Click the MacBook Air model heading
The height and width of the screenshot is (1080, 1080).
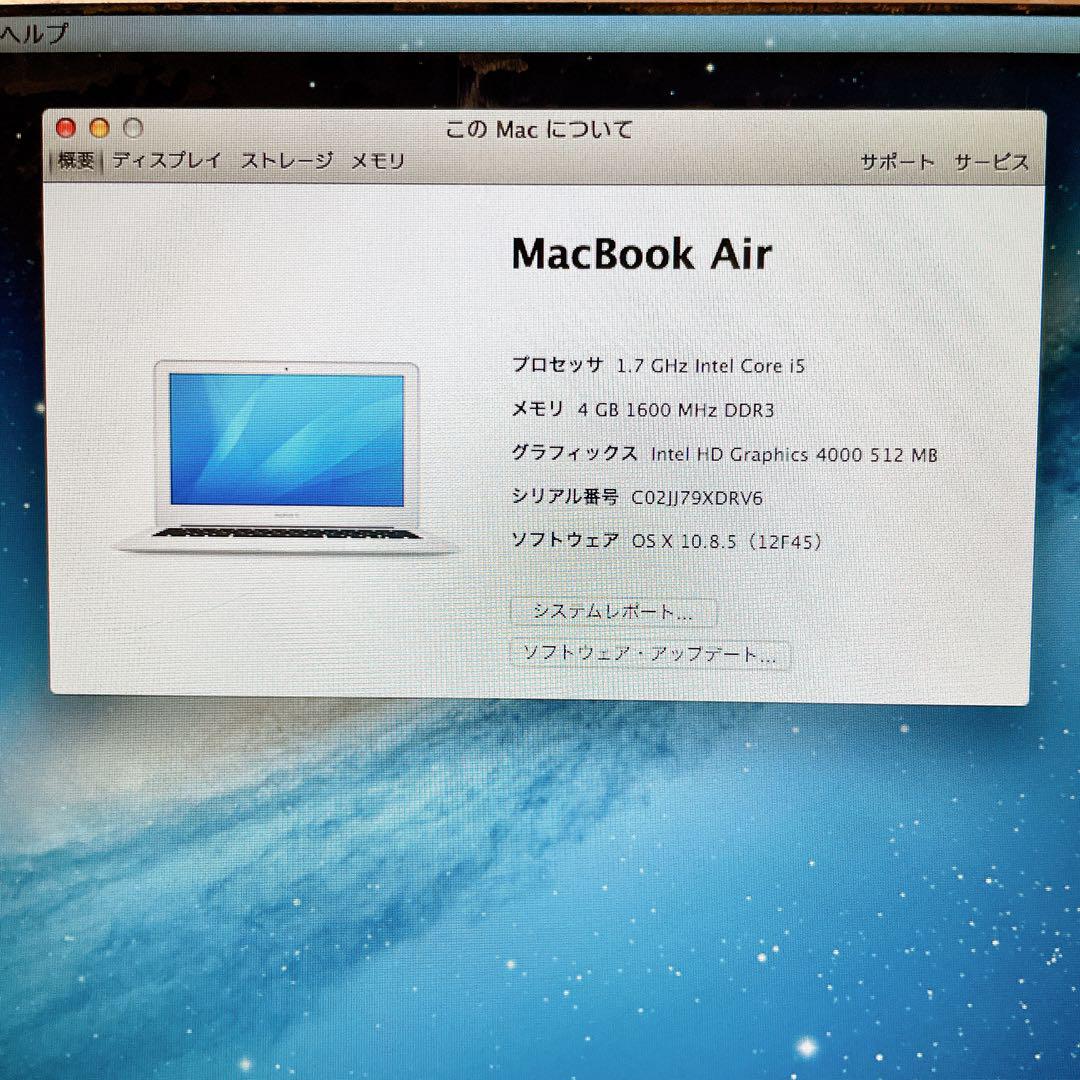[x=642, y=254]
